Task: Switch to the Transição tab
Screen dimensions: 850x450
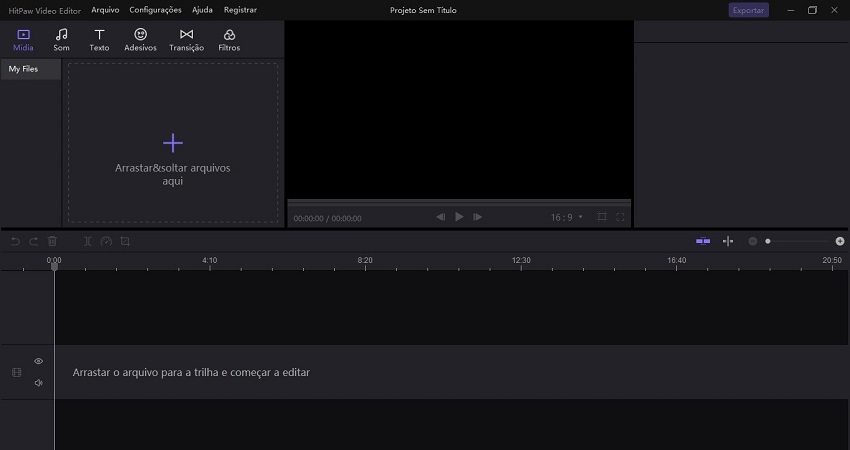Action: (186, 40)
